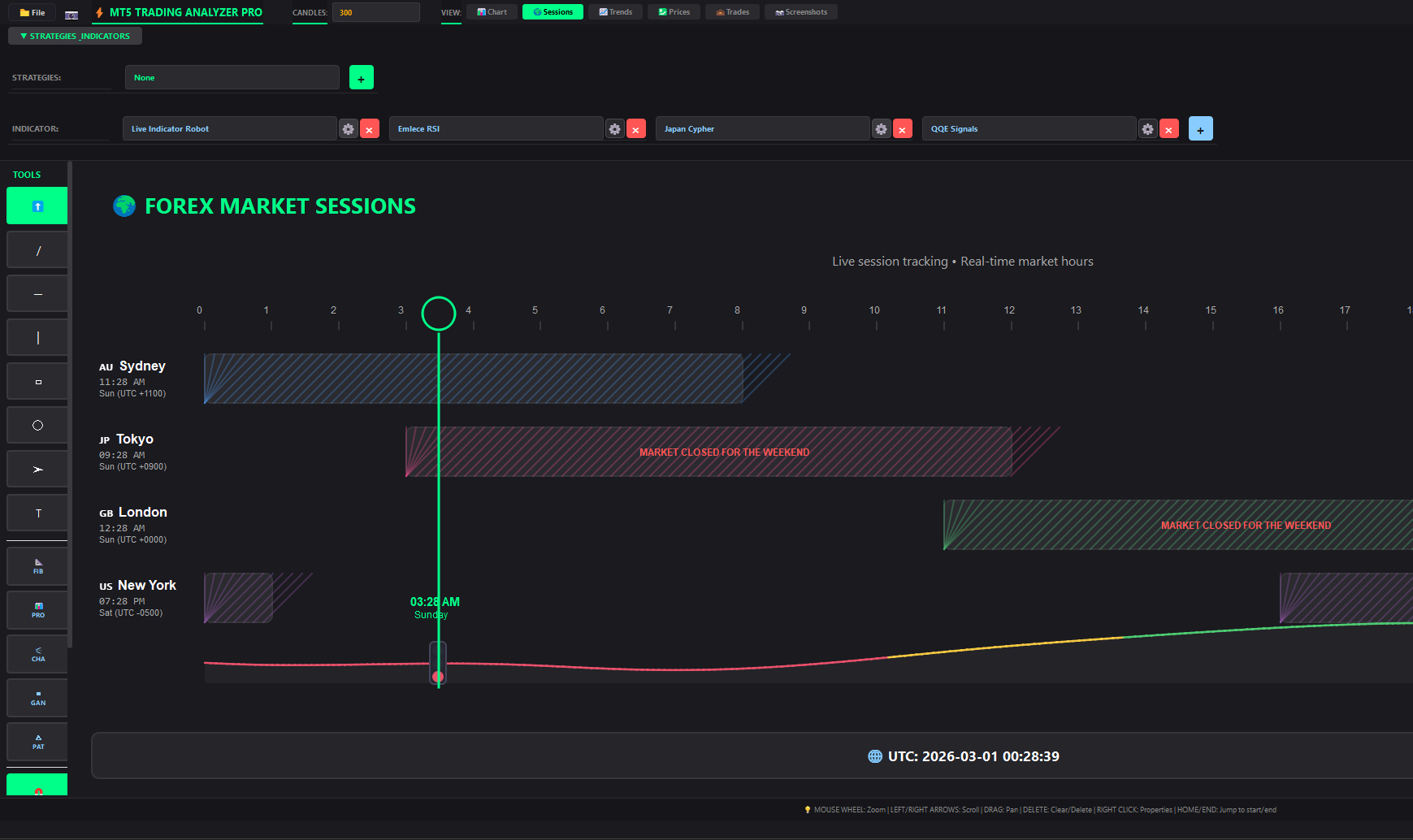Open the File menu
This screenshot has width=1413, height=840.
(33, 13)
